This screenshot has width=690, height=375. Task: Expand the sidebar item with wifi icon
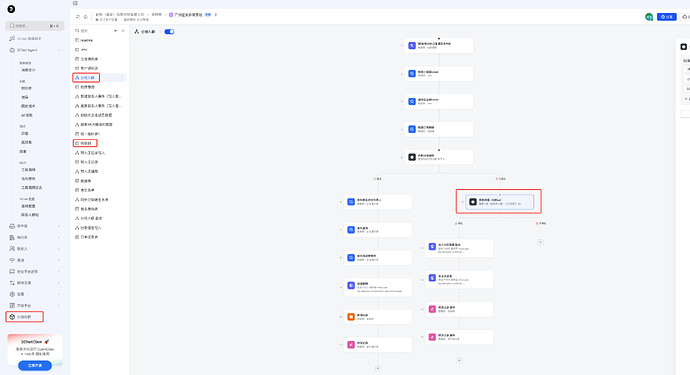pyautogui.click(x=34, y=260)
